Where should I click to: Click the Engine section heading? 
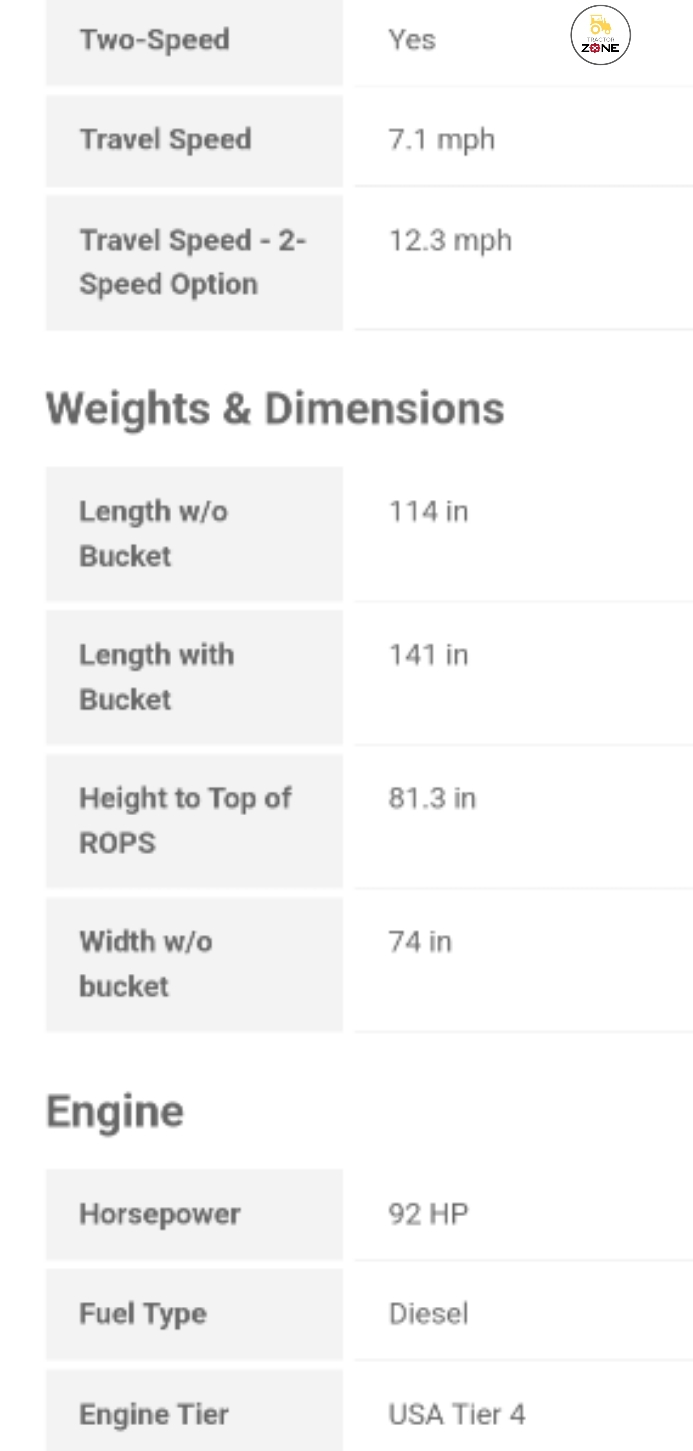click(x=115, y=1111)
